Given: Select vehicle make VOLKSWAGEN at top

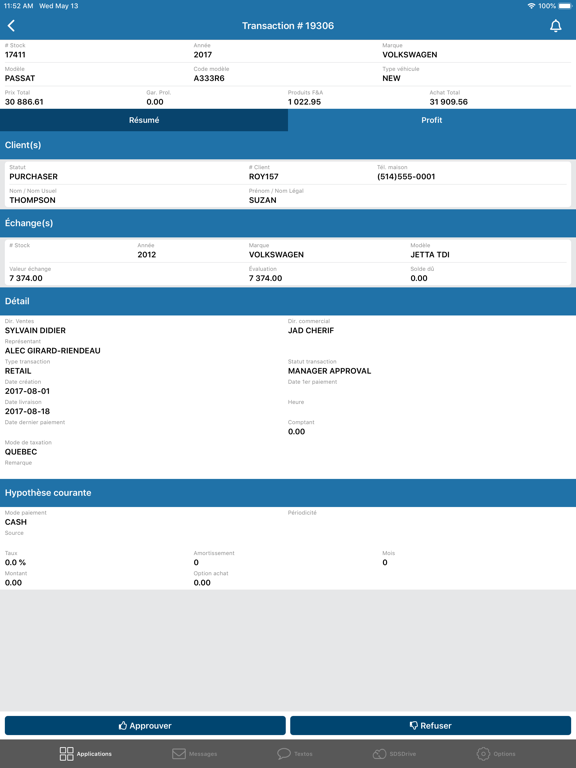Looking at the screenshot, I should (x=410, y=55).
